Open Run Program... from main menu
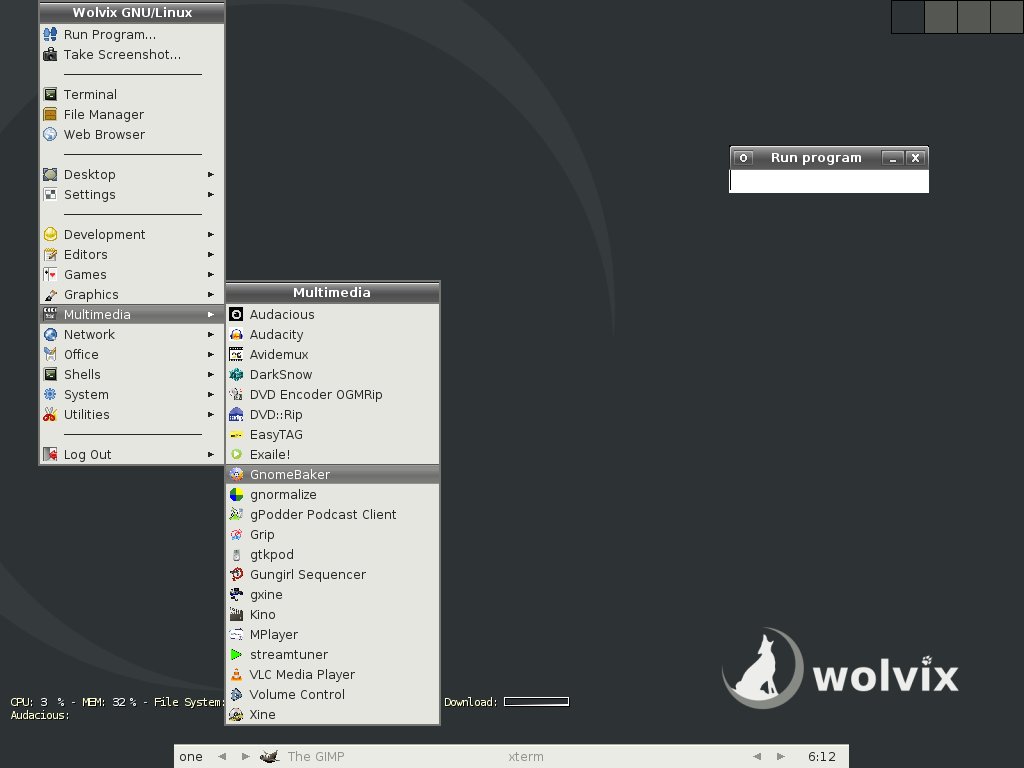Viewport: 1024px width, 768px height. 132,35
